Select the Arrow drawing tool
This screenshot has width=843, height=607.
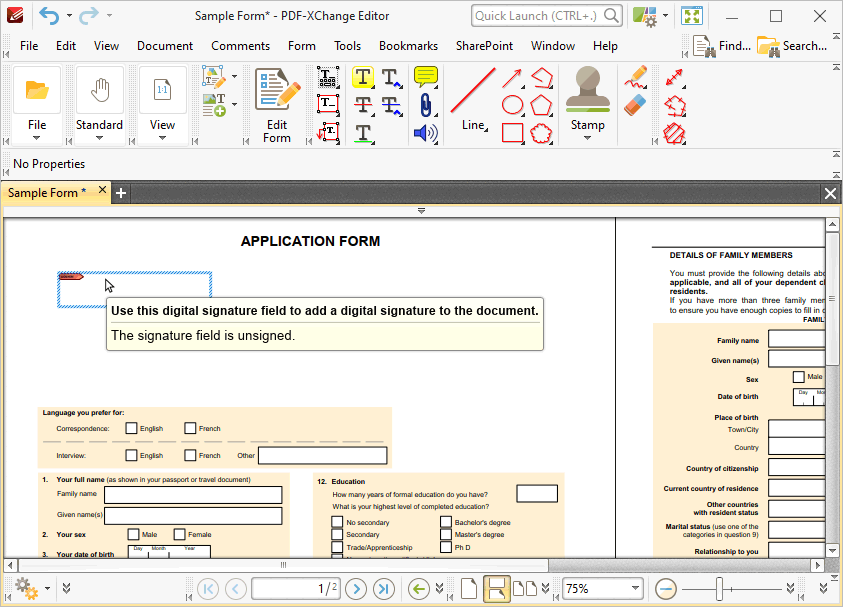pos(512,78)
